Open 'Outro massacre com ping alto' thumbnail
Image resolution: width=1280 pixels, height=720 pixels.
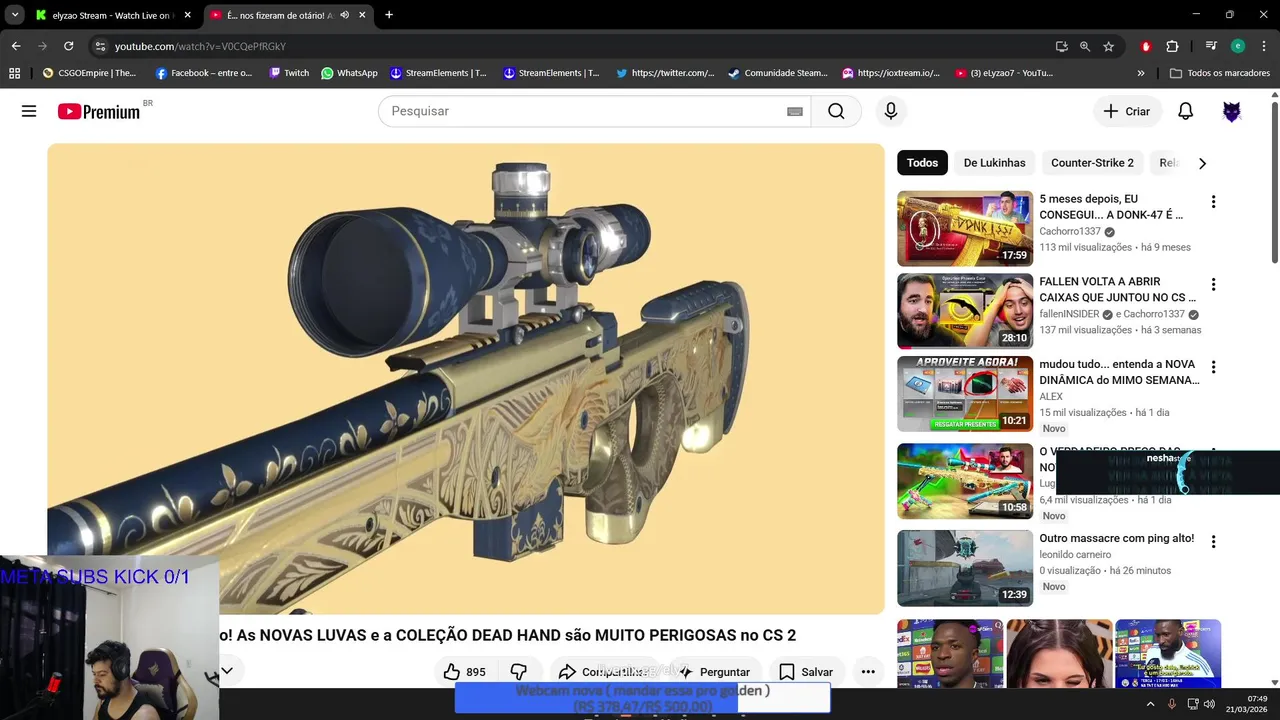click(965, 568)
